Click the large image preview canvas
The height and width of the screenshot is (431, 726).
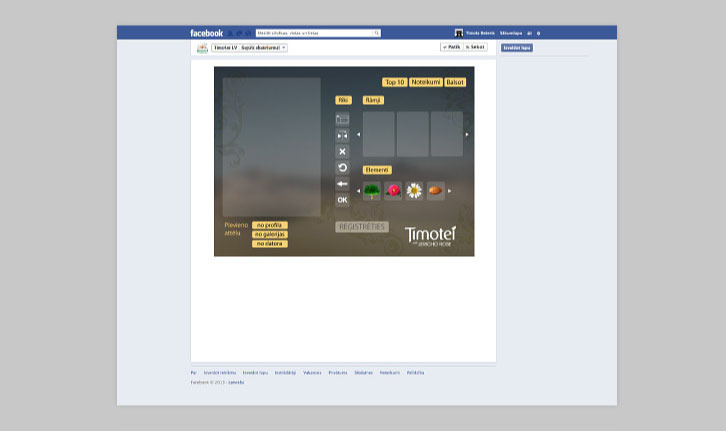pyautogui.click(x=271, y=147)
